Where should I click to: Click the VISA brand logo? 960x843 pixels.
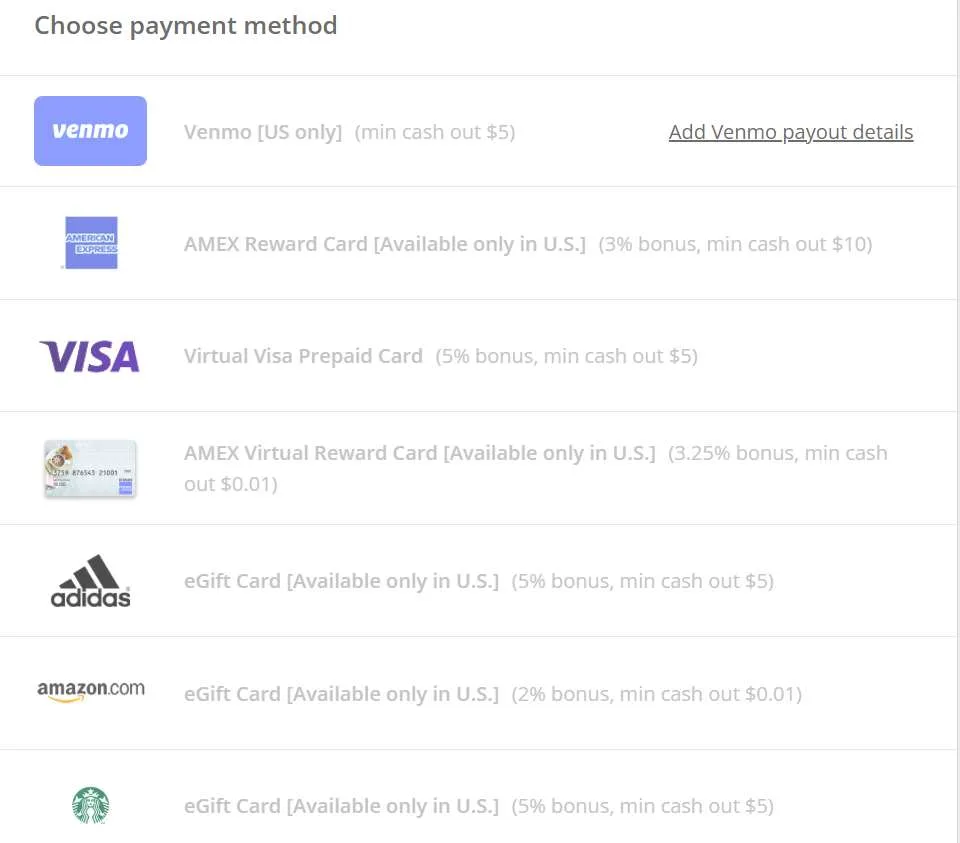pyautogui.click(x=89, y=356)
